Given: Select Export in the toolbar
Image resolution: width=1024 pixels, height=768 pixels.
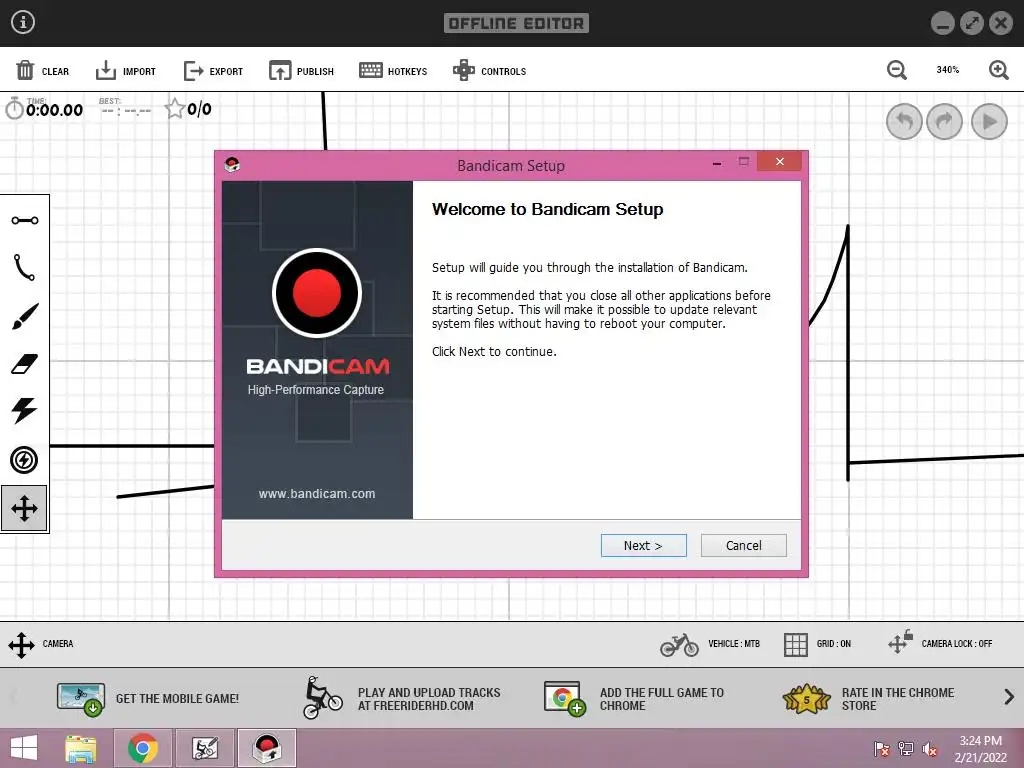Looking at the screenshot, I should coord(213,71).
